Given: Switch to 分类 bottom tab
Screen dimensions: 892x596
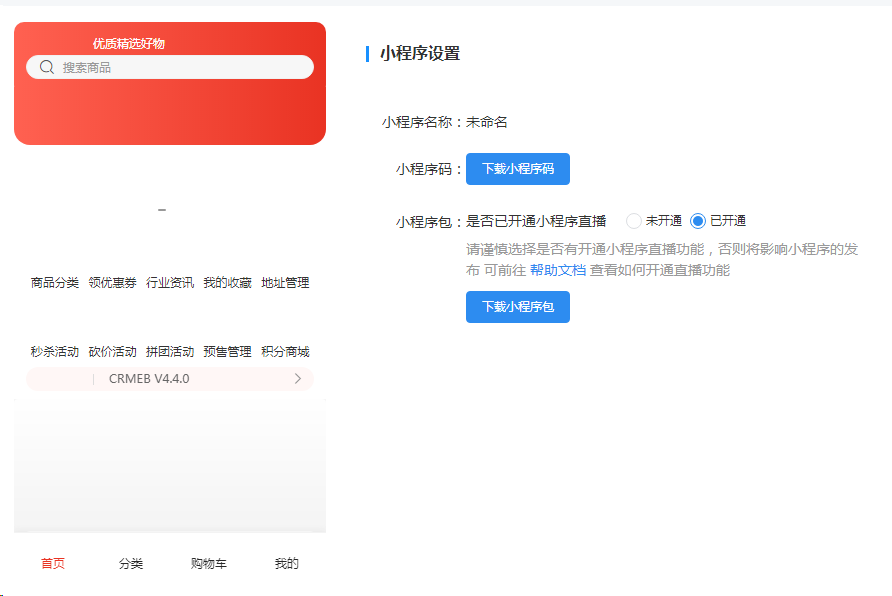Looking at the screenshot, I should point(131,564).
